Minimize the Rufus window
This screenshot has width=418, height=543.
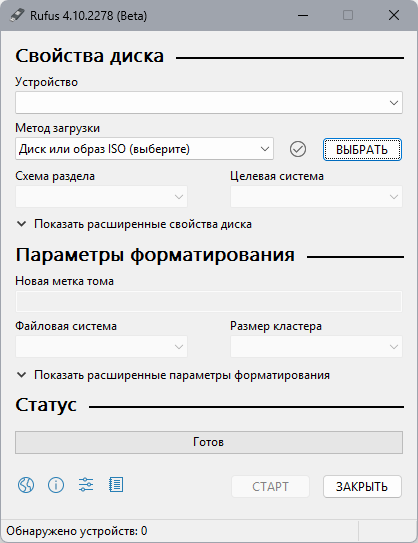tap(303, 15)
